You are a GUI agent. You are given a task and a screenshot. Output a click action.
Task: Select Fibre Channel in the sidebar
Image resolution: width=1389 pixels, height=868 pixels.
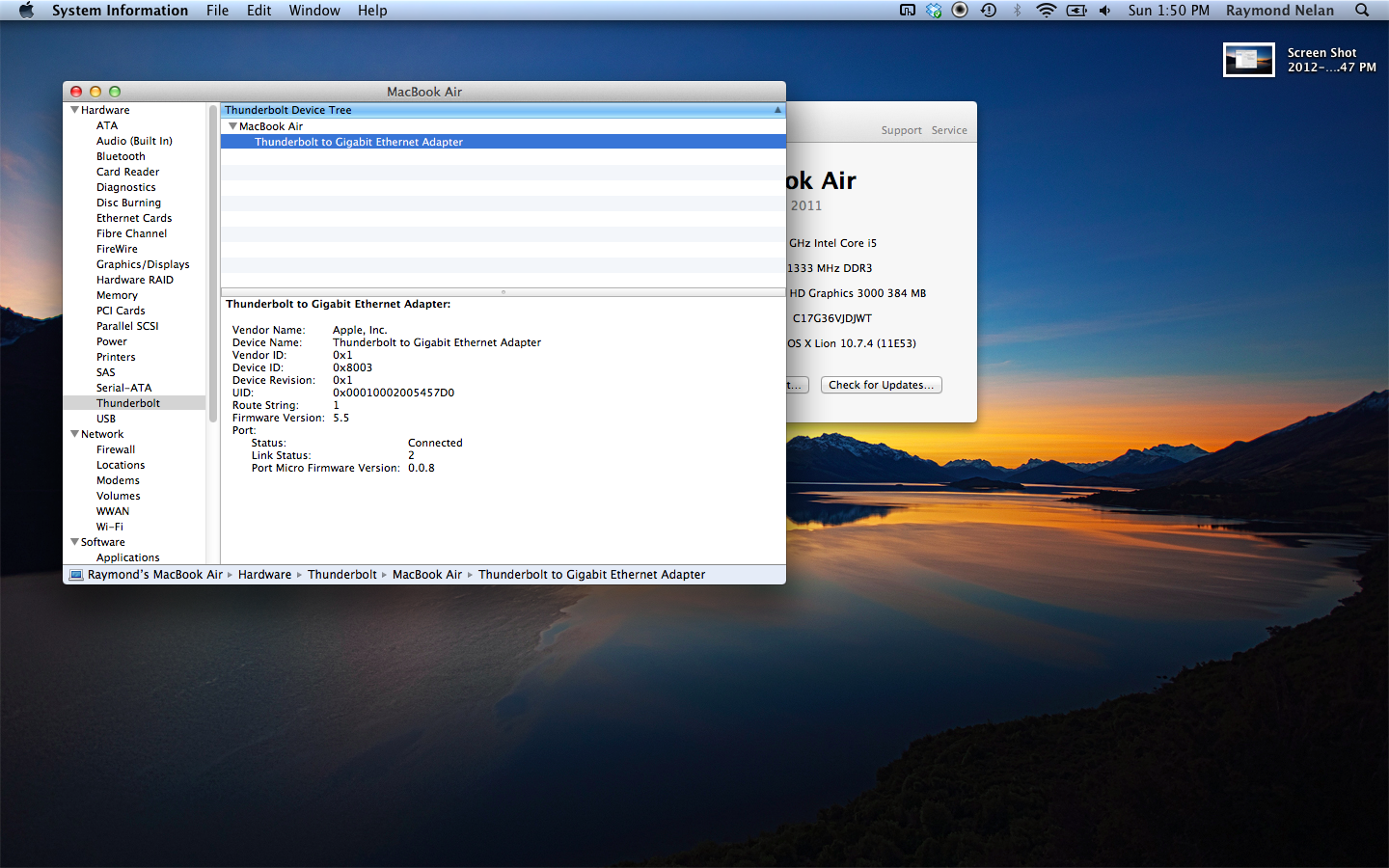131,233
